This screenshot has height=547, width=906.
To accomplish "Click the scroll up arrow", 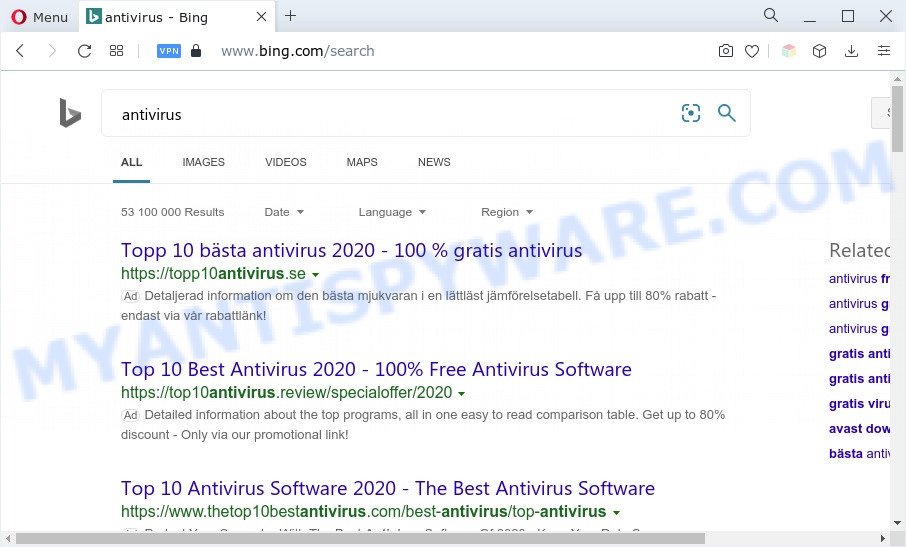I will (x=897, y=79).
